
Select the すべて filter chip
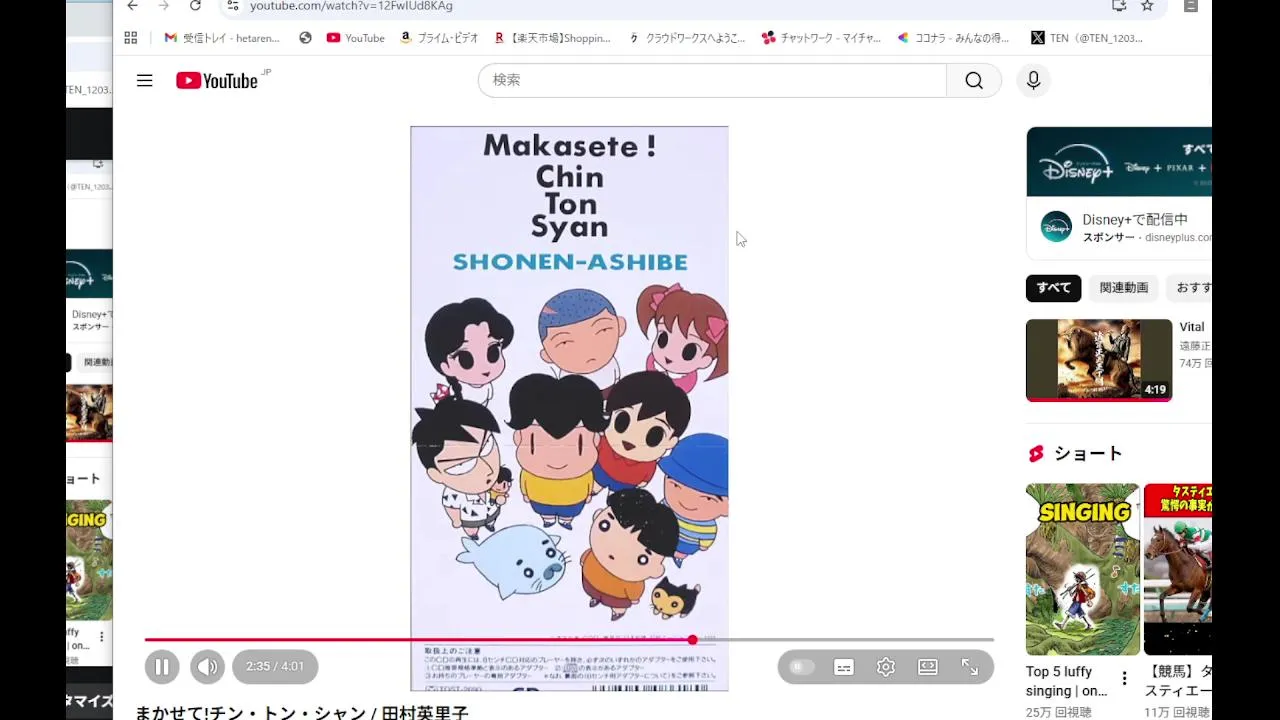pos(1053,287)
